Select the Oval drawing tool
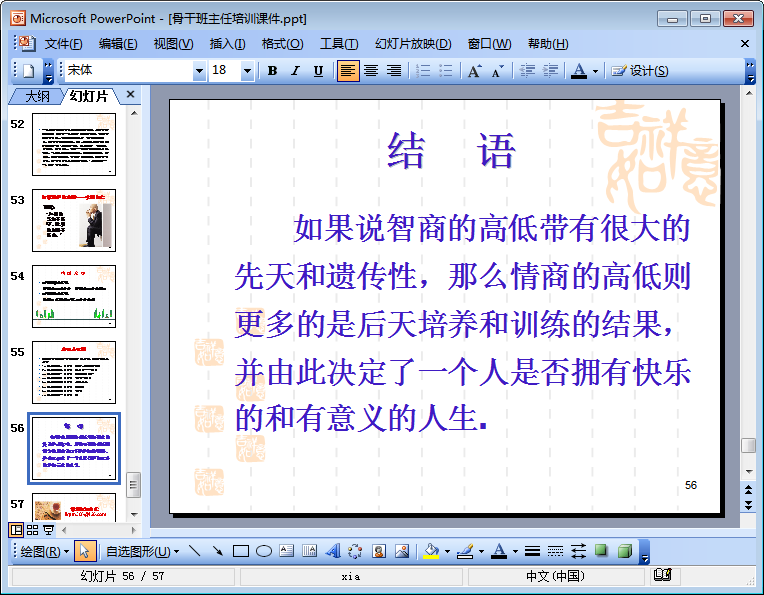The height and width of the screenshot is (595, 764). (x=264, y=551)
